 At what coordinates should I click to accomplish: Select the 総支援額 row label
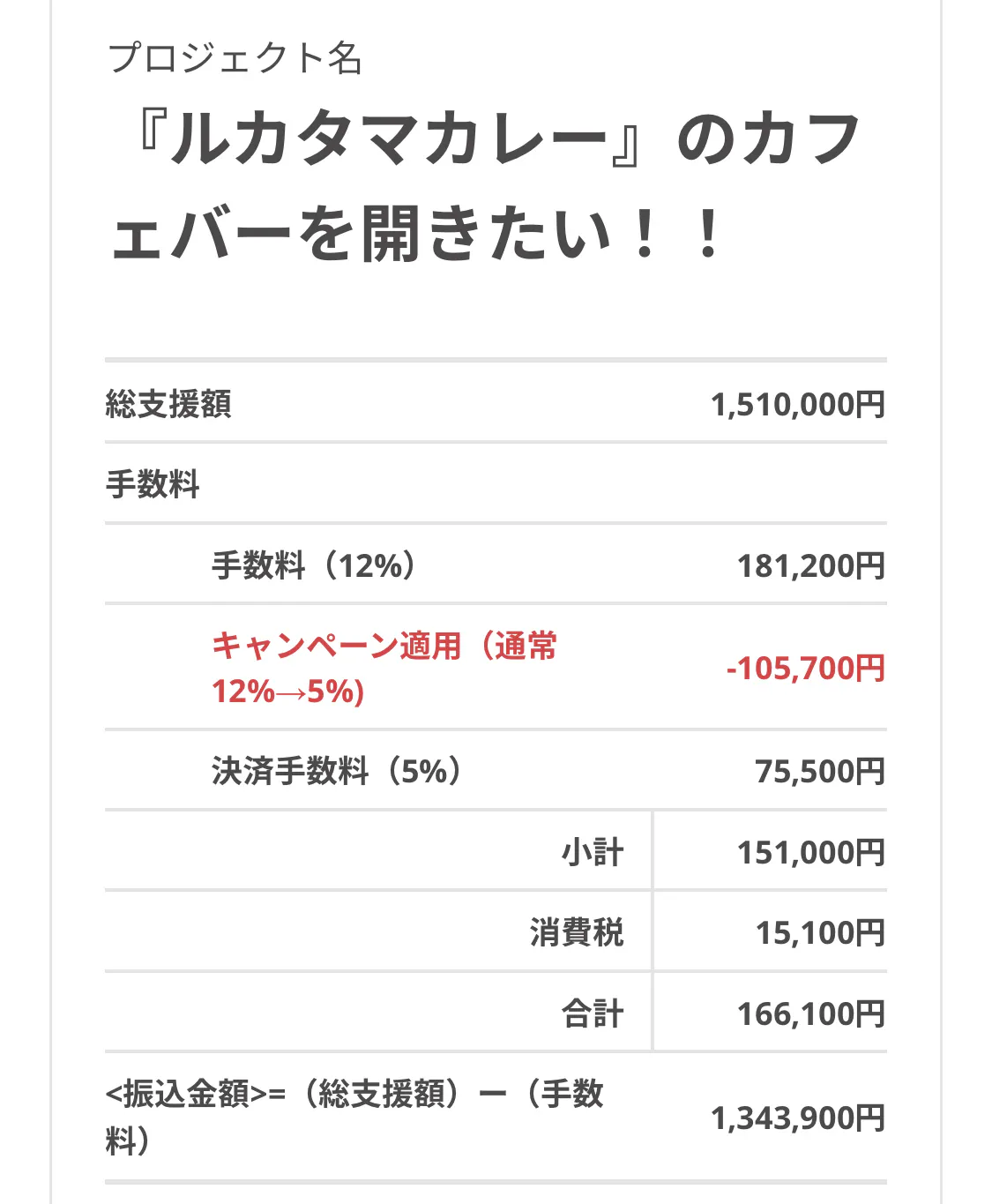pyautogui.click(x=168, y=404)
